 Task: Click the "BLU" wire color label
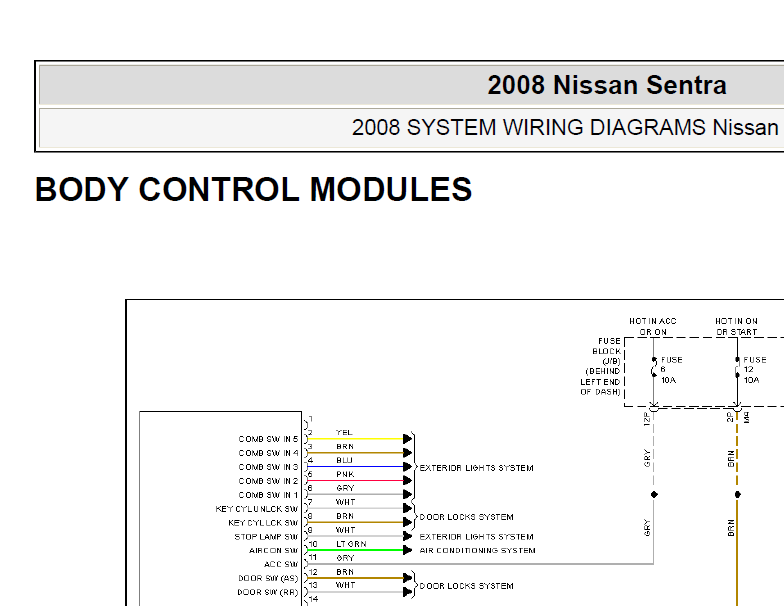[x=344, y=460]
